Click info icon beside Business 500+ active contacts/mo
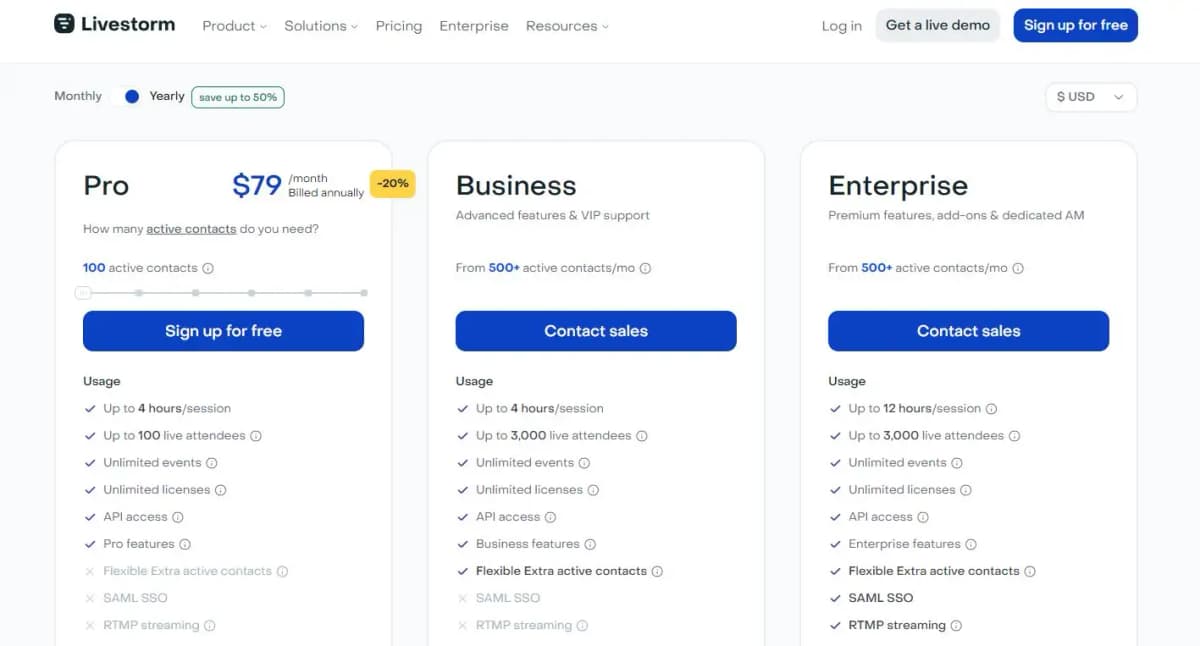Viewport: 1200px width, 646px height. click(645, 268)
